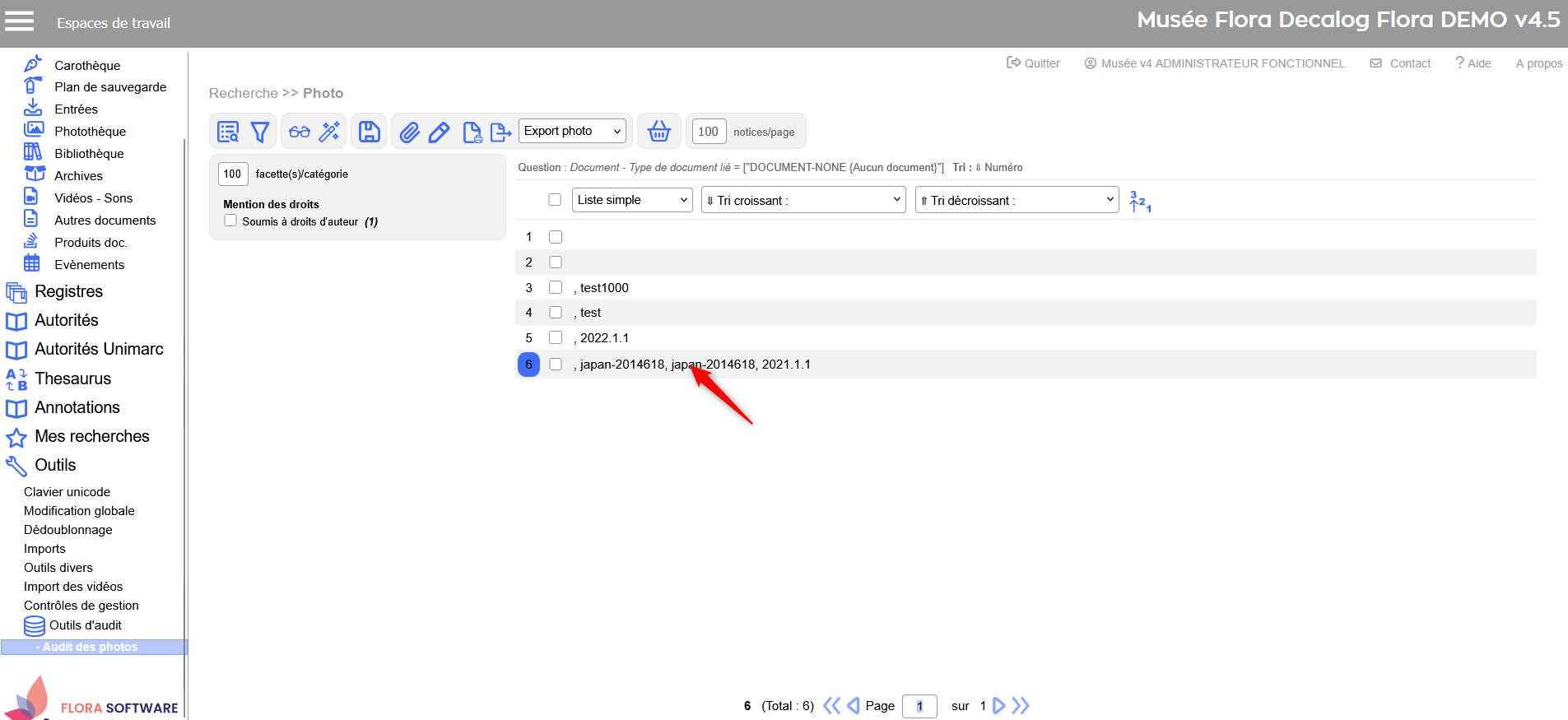Open the 'Export photo' dropdown
The width and height of the screenshot is (1568, 720).
pyautogui.click(x=572, y=131)
